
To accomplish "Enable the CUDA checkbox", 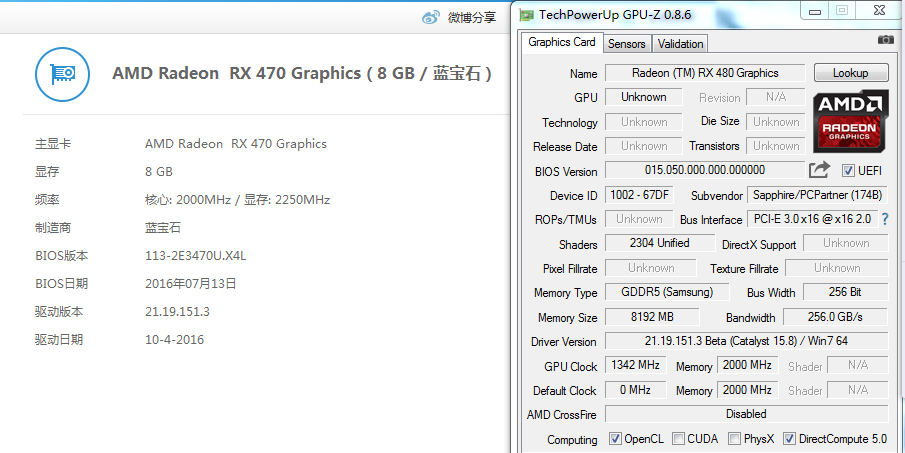I will 678,439.
